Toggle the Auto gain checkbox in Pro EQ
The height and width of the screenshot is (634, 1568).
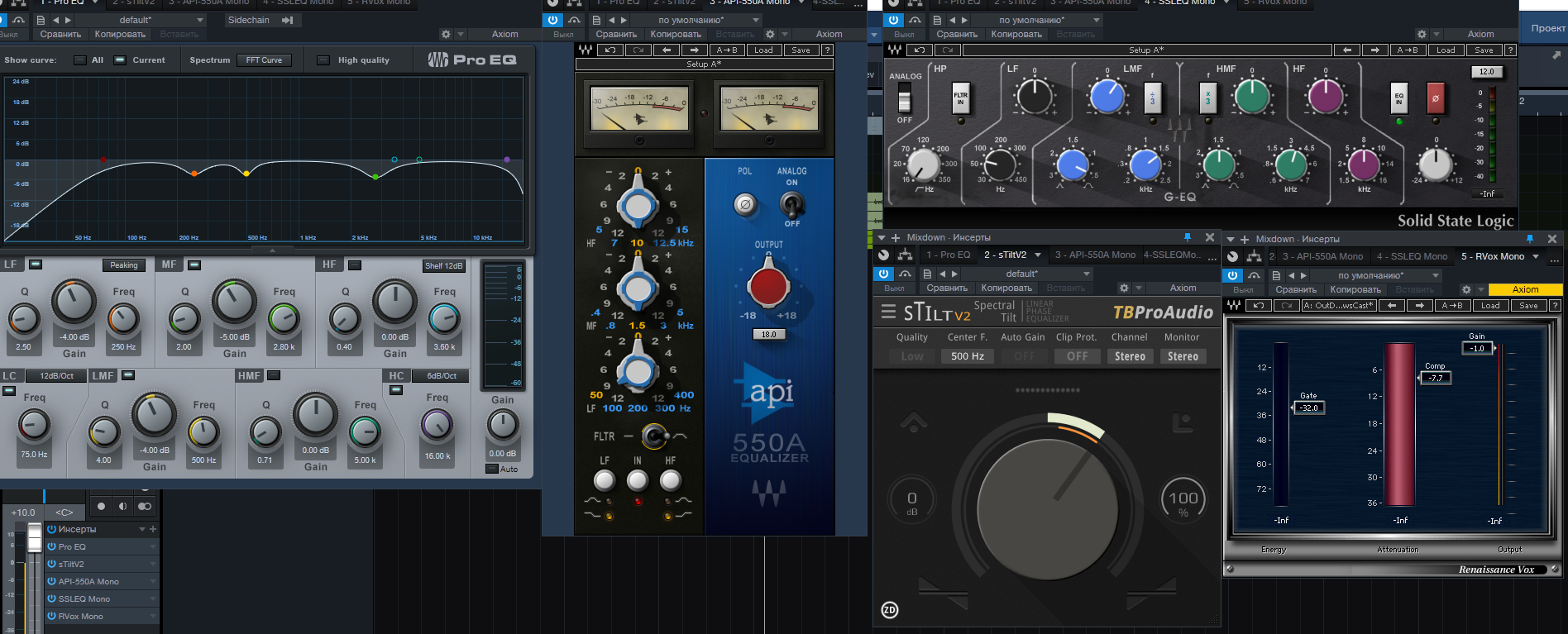click(492, 469)
